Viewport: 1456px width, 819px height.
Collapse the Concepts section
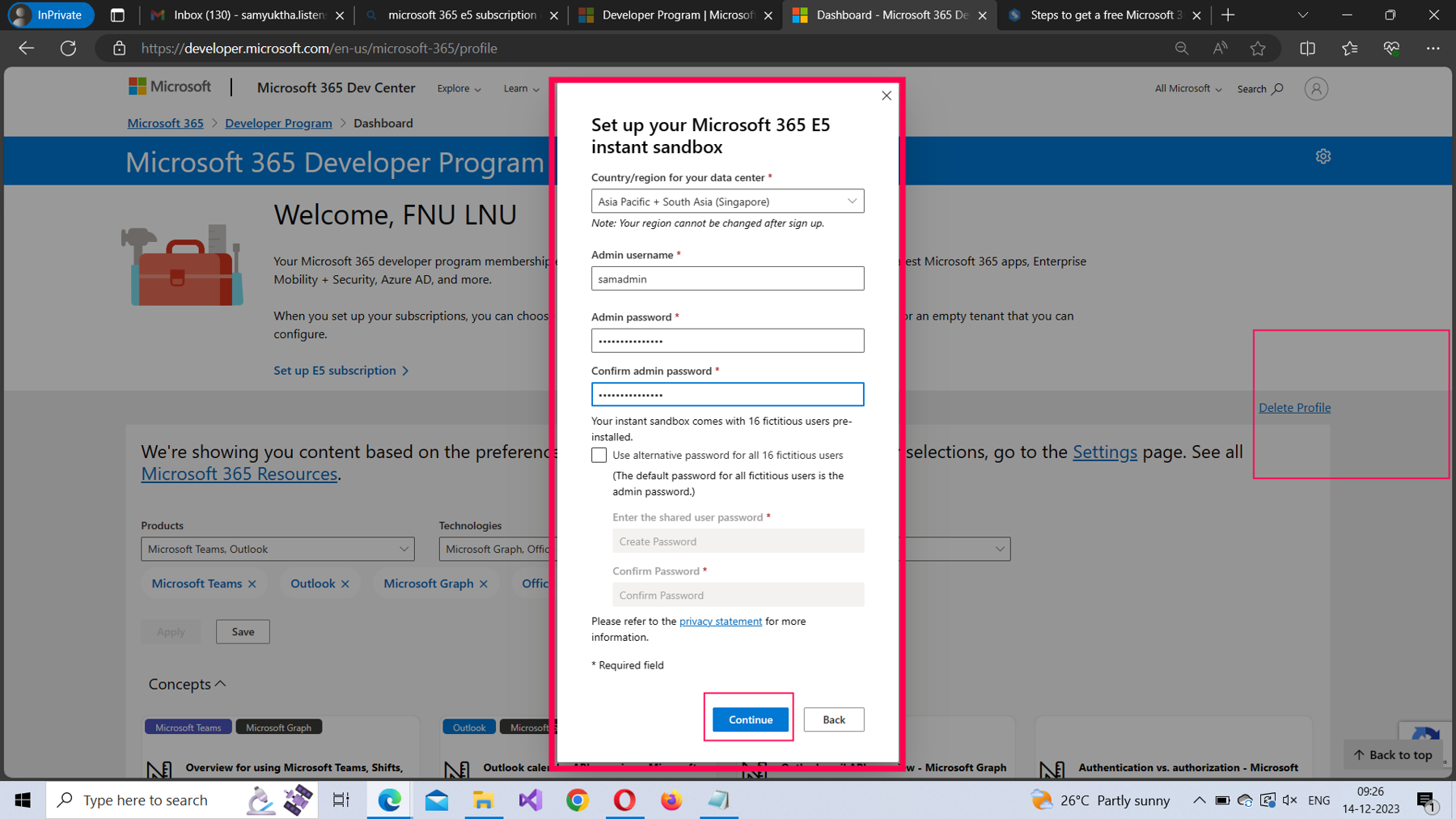click(x=187, y=684)
